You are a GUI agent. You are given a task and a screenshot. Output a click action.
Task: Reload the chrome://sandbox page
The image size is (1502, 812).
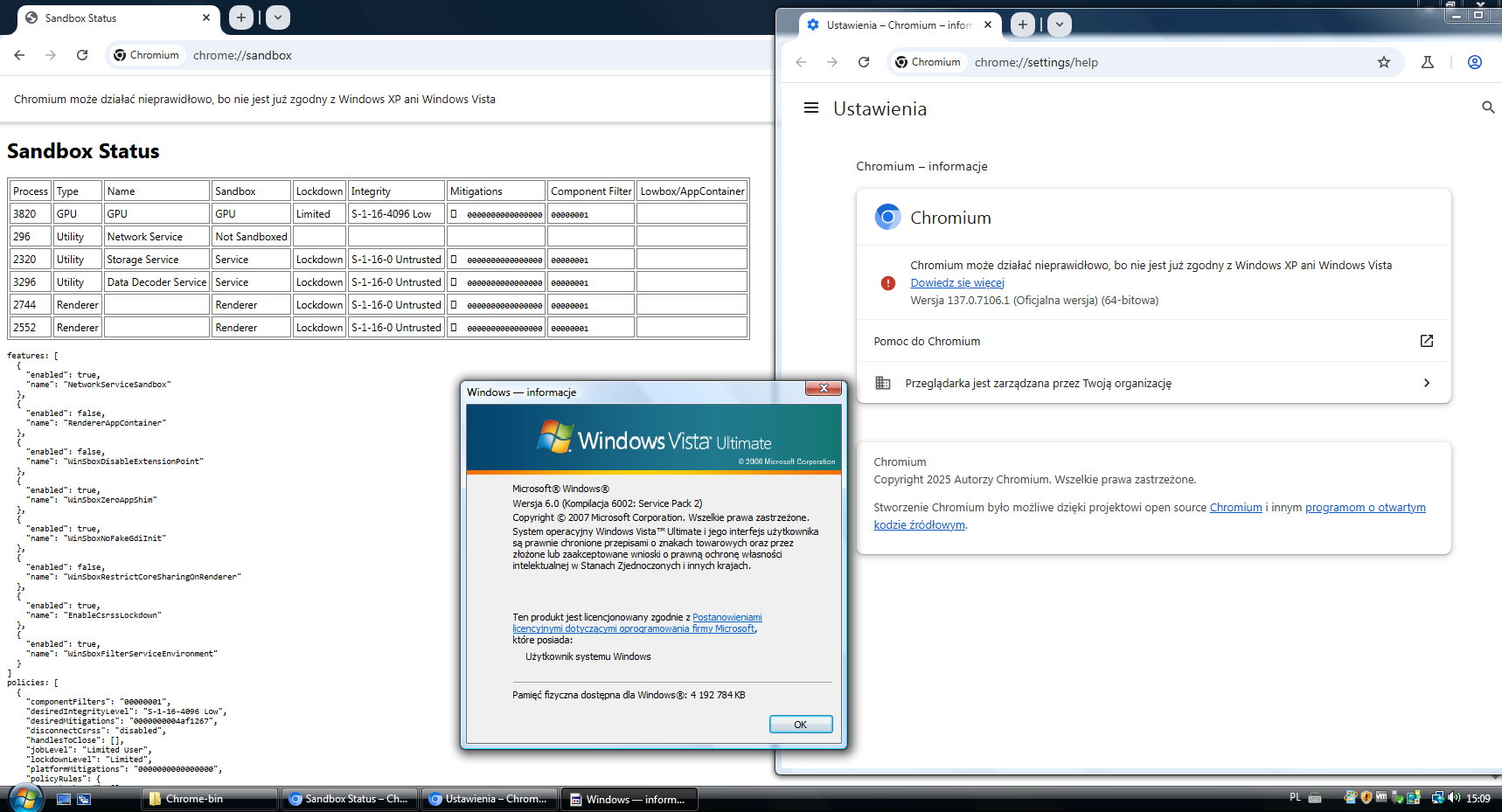[x=82, y=55]
